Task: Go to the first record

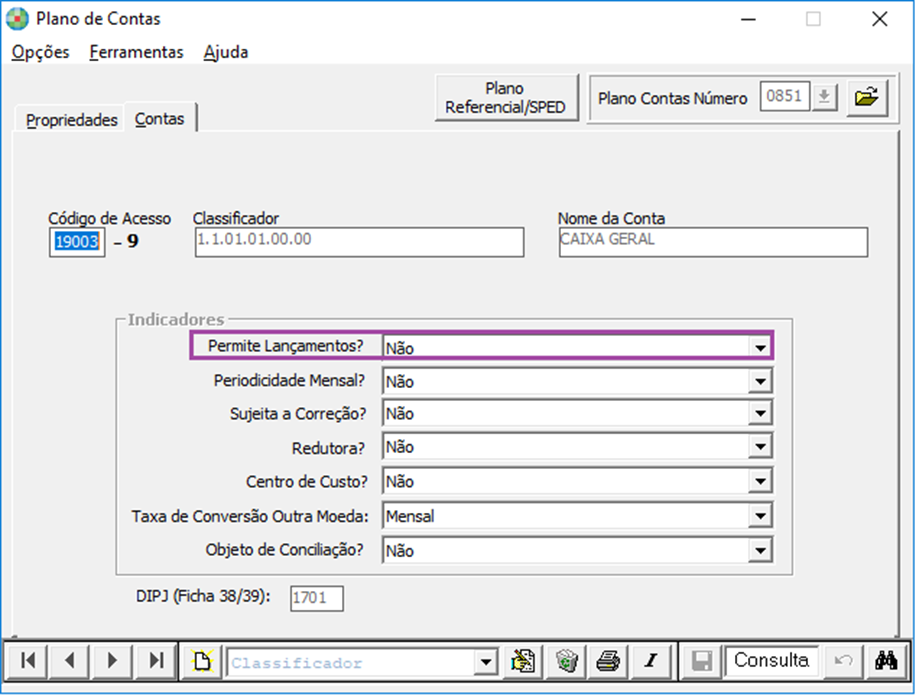Action: coord(27,661)
